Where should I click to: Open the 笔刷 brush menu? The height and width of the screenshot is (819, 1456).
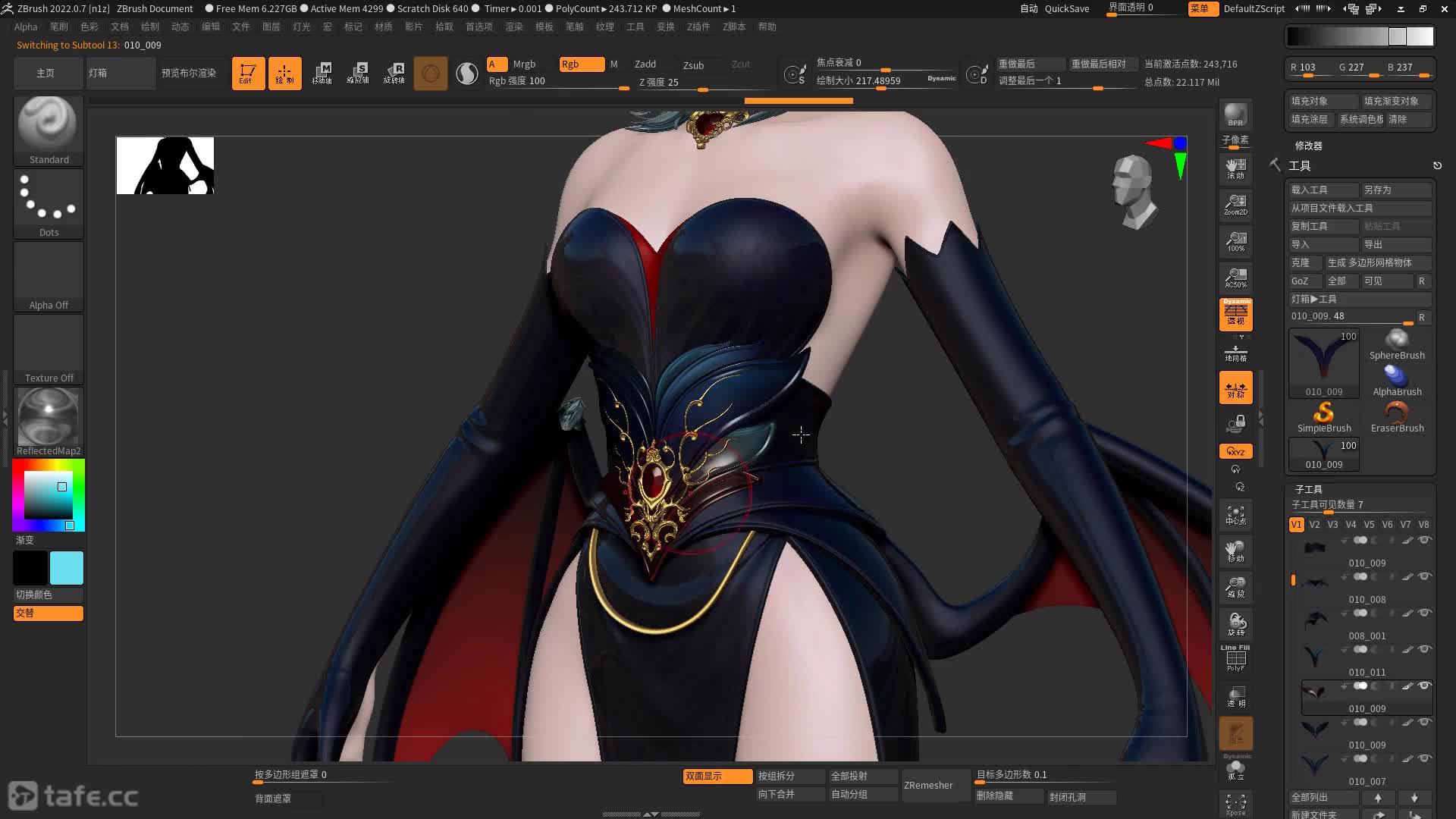[58, 27]
